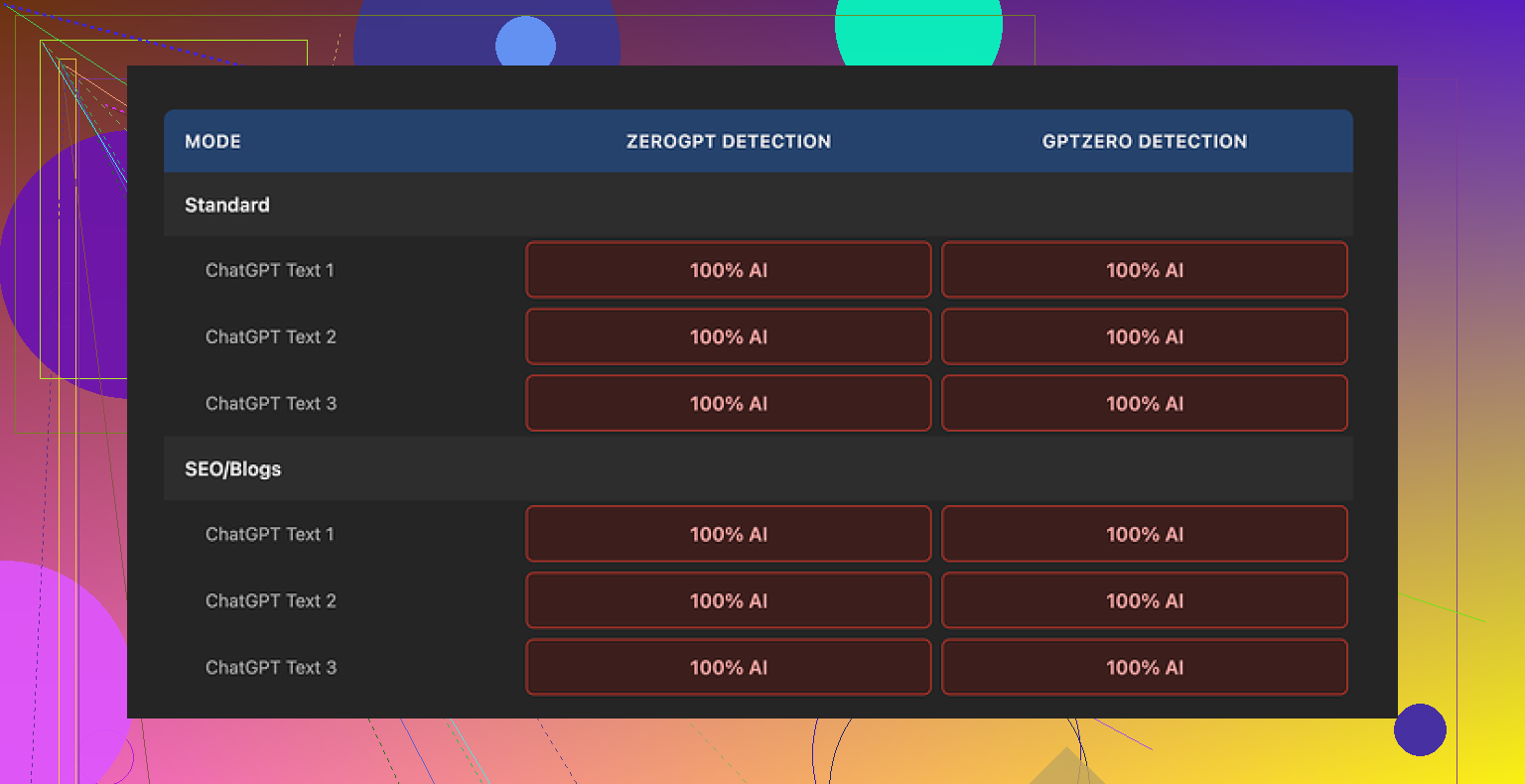This screenshot has width=1525, height=784.
Task: Select the SEO/Blogs section row
Action: [233, 468]
